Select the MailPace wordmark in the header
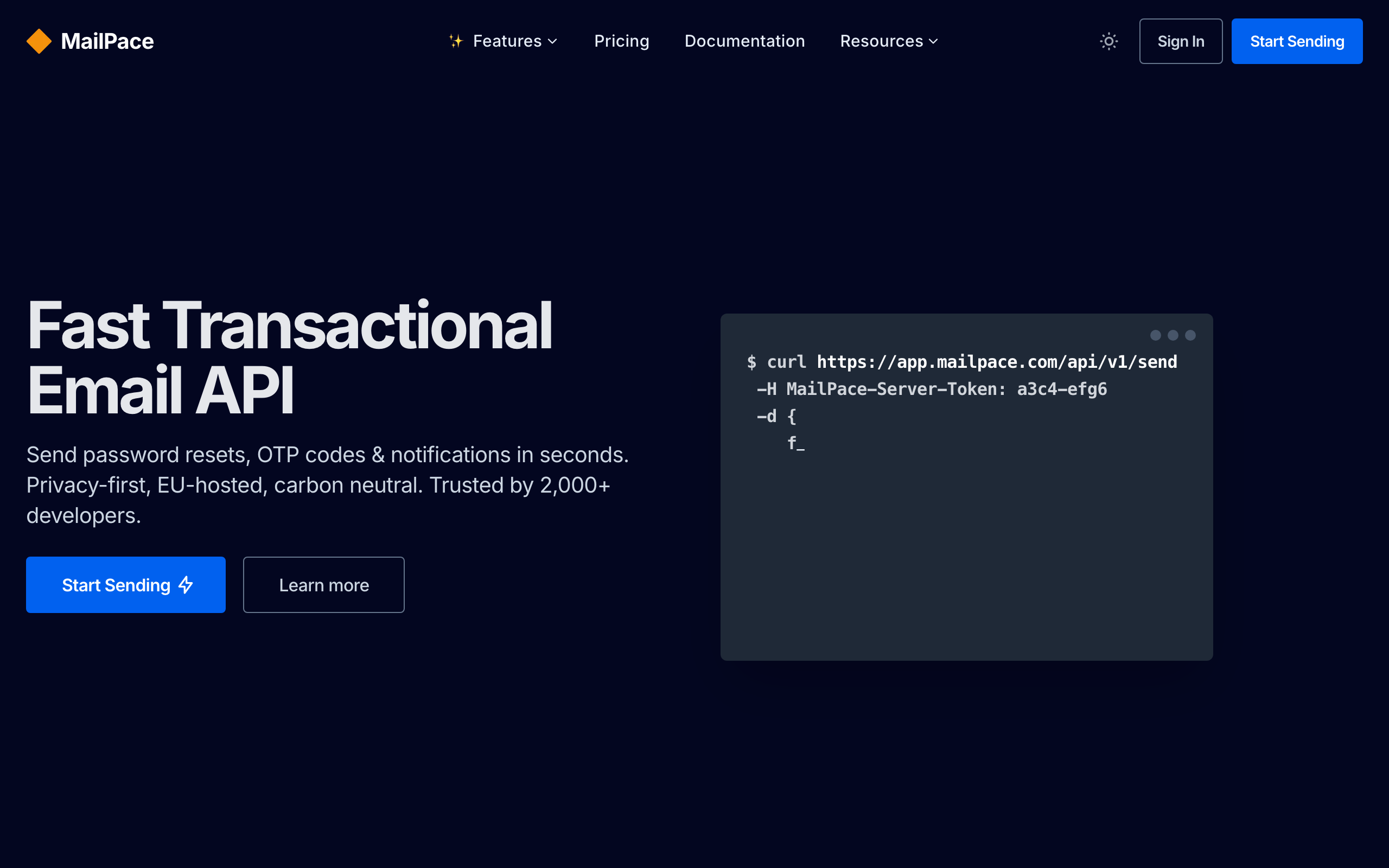This screenshot has height=868, width=1389. coord(108,41)
